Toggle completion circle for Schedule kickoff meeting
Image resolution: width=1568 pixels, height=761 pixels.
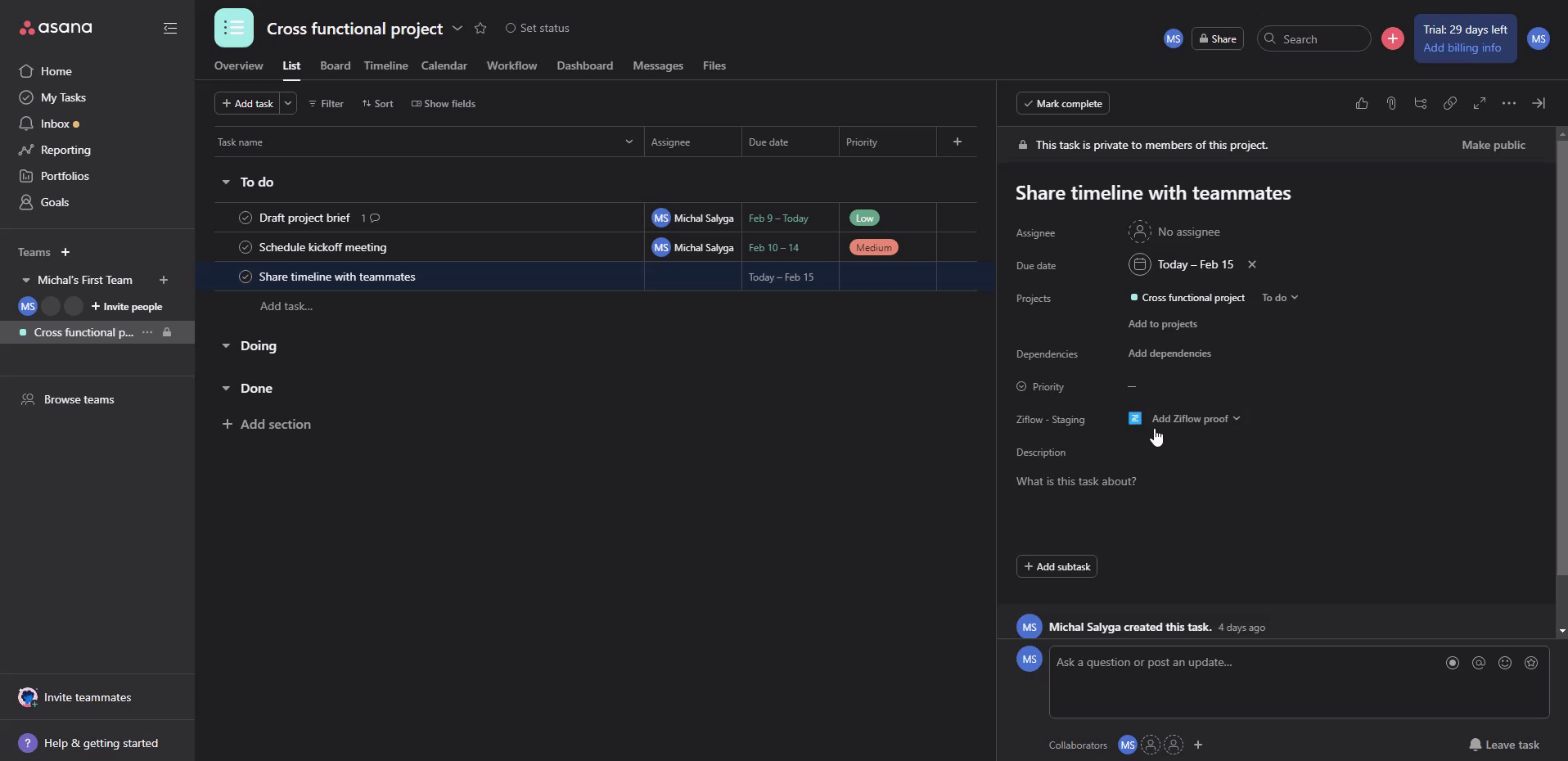245,247
